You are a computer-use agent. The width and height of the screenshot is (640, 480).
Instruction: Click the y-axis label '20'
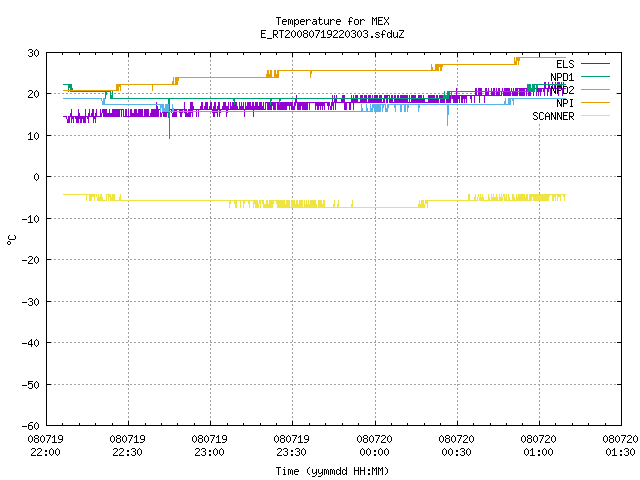point(33,94)
